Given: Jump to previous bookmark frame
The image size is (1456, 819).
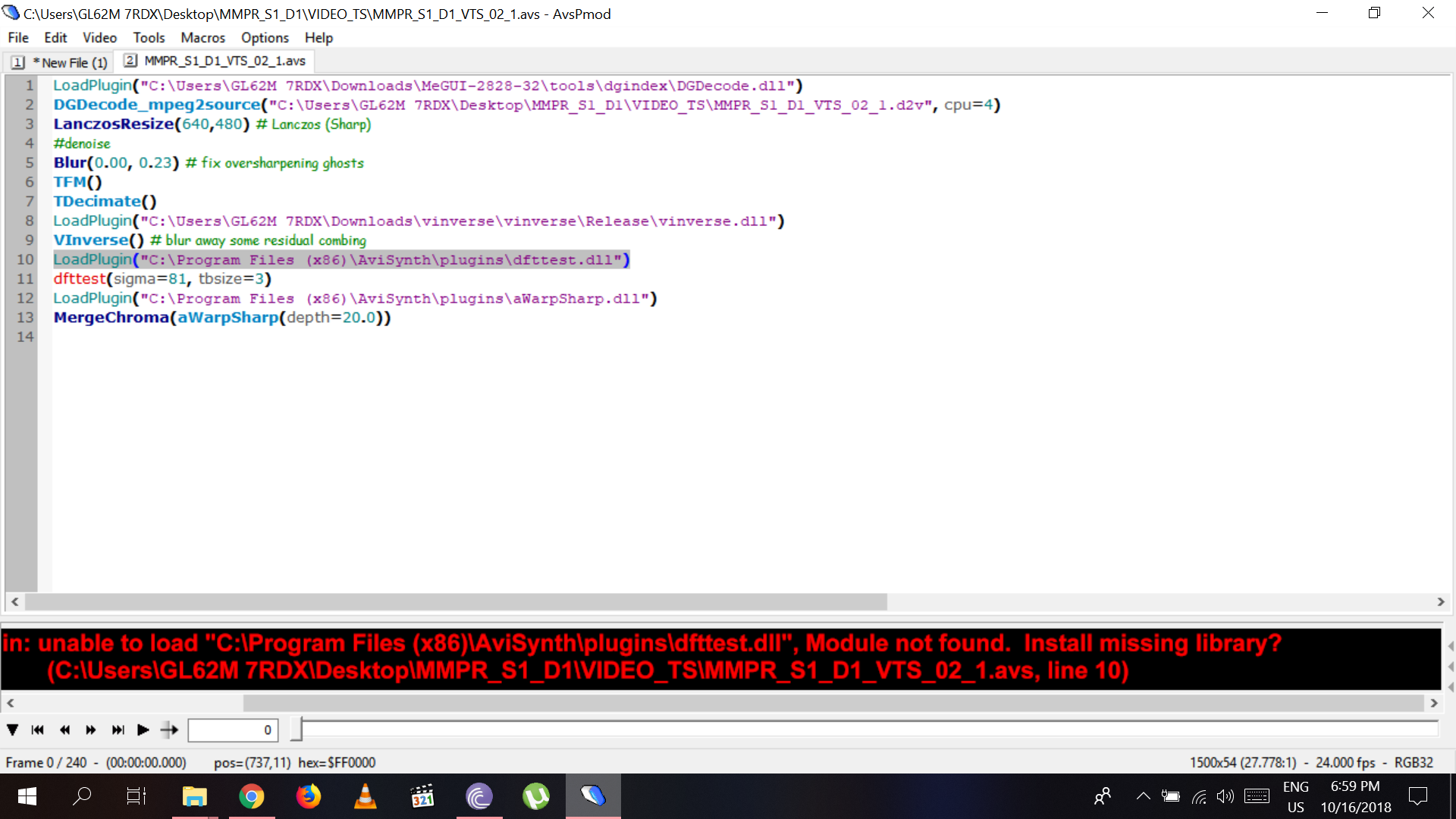Looking at the screenshot, I should coord(38,730).
